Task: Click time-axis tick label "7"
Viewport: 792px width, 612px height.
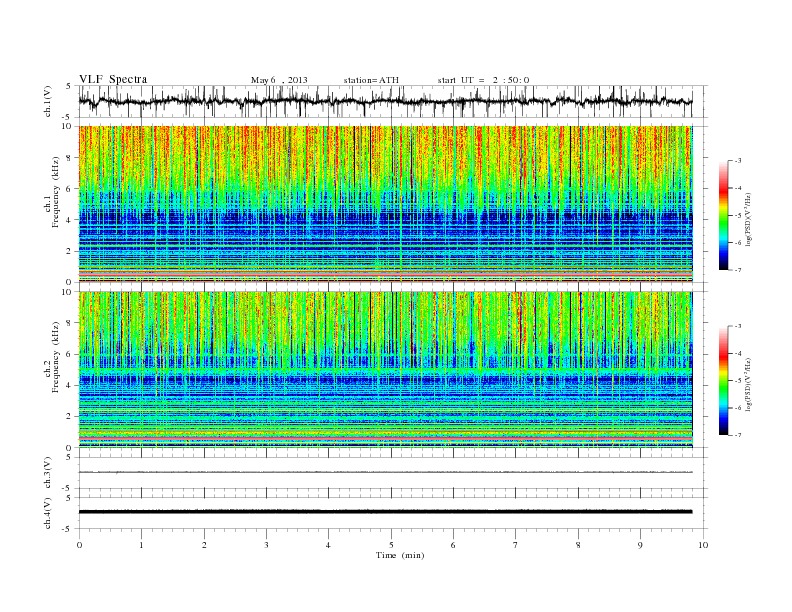Action: pos(516,545)
